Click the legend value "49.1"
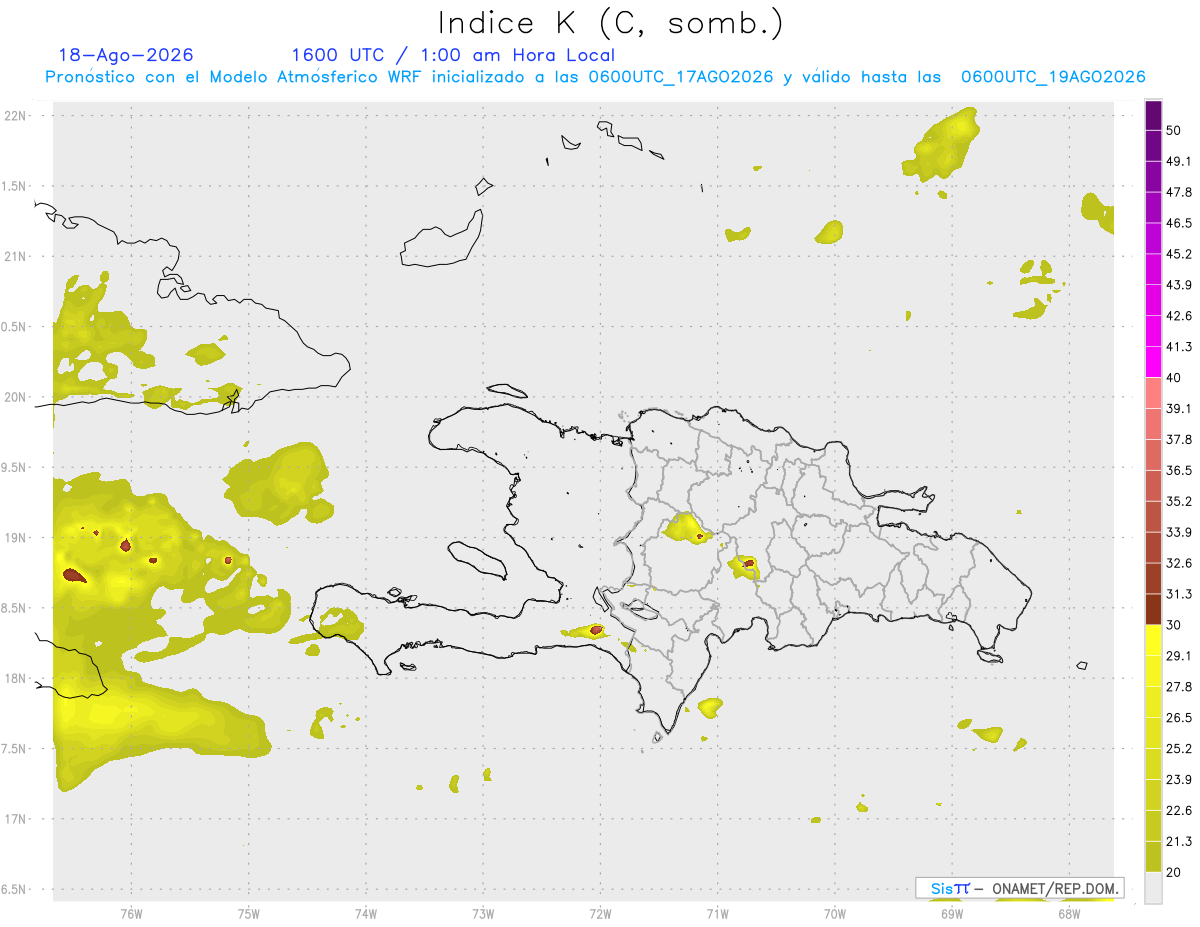The width and height of the screenshot is (1200, 927). click(1179, 162)
